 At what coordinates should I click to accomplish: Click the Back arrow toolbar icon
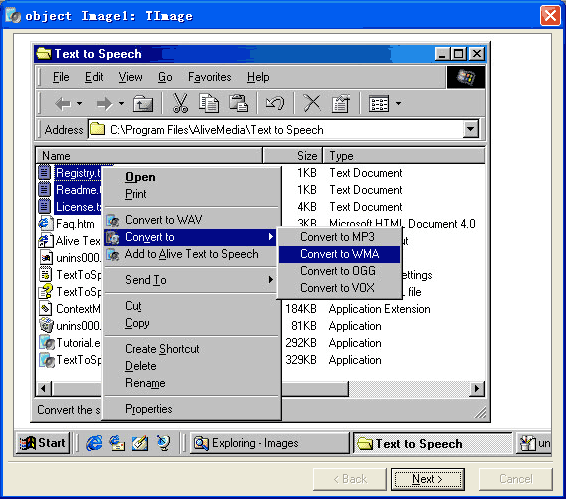click(62, 104)
